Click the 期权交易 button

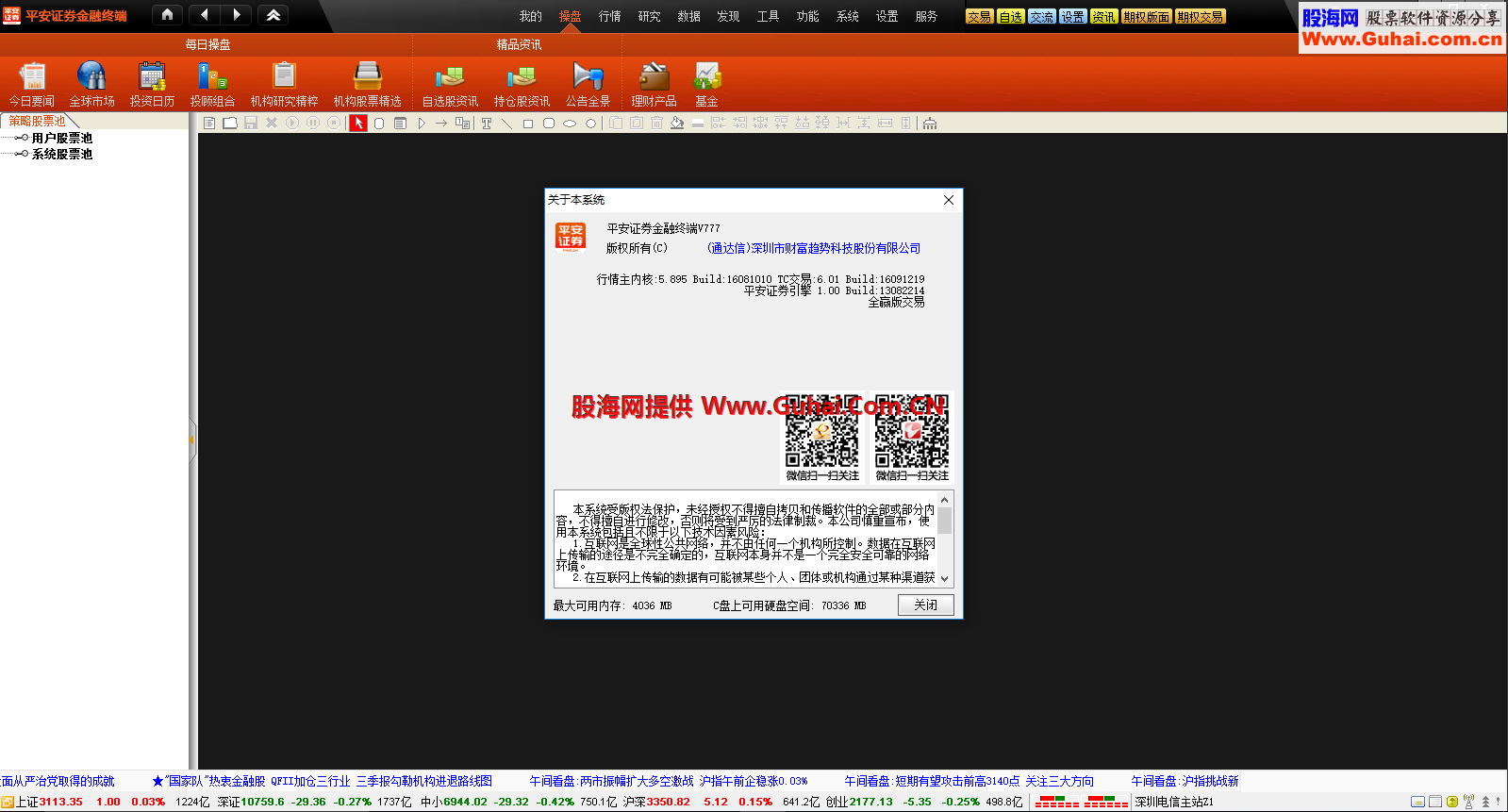click(1200, 16)
